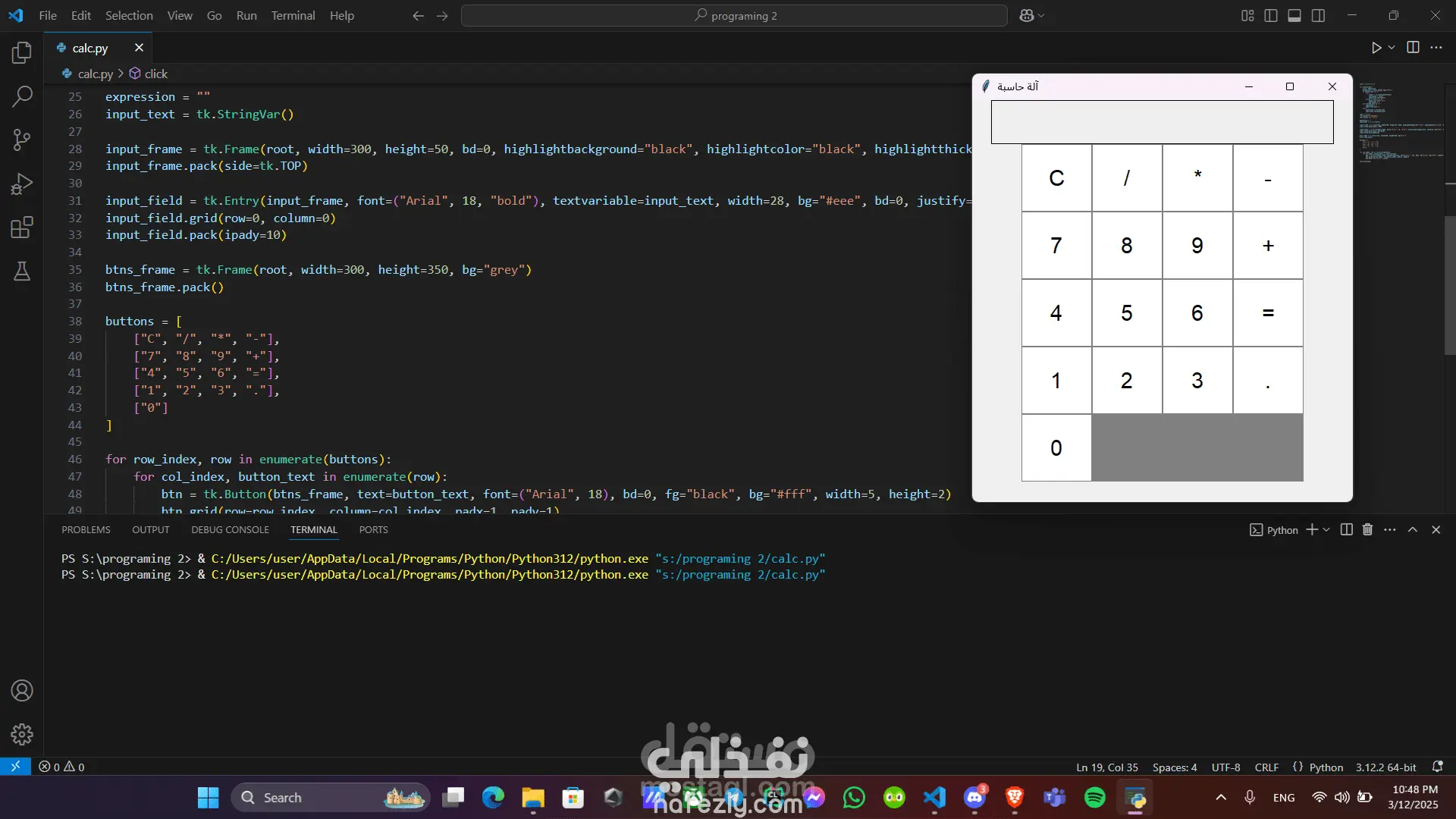Open the Run menu

(x=246, y=15)
